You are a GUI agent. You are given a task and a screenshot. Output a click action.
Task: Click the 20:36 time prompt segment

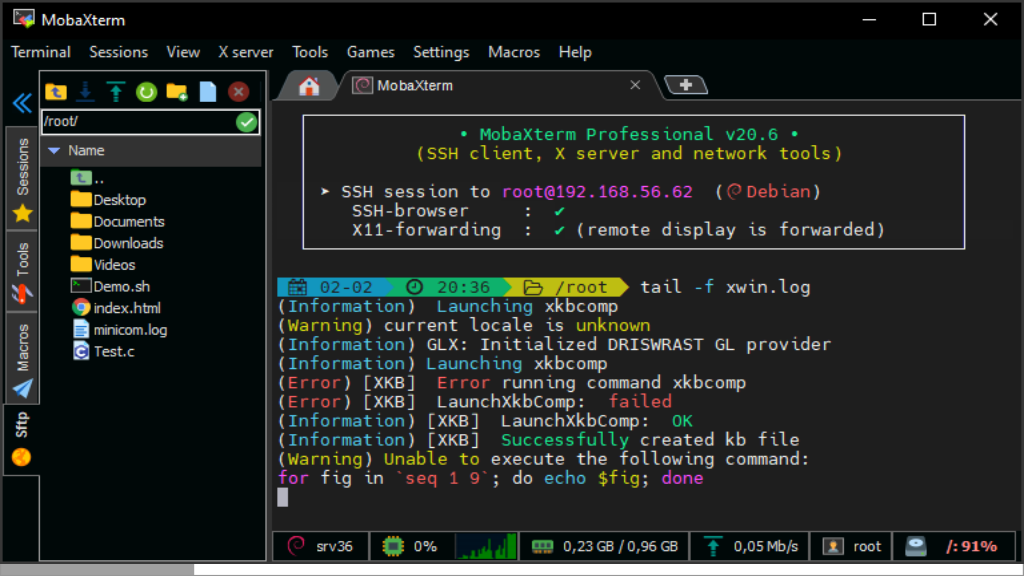451,287
